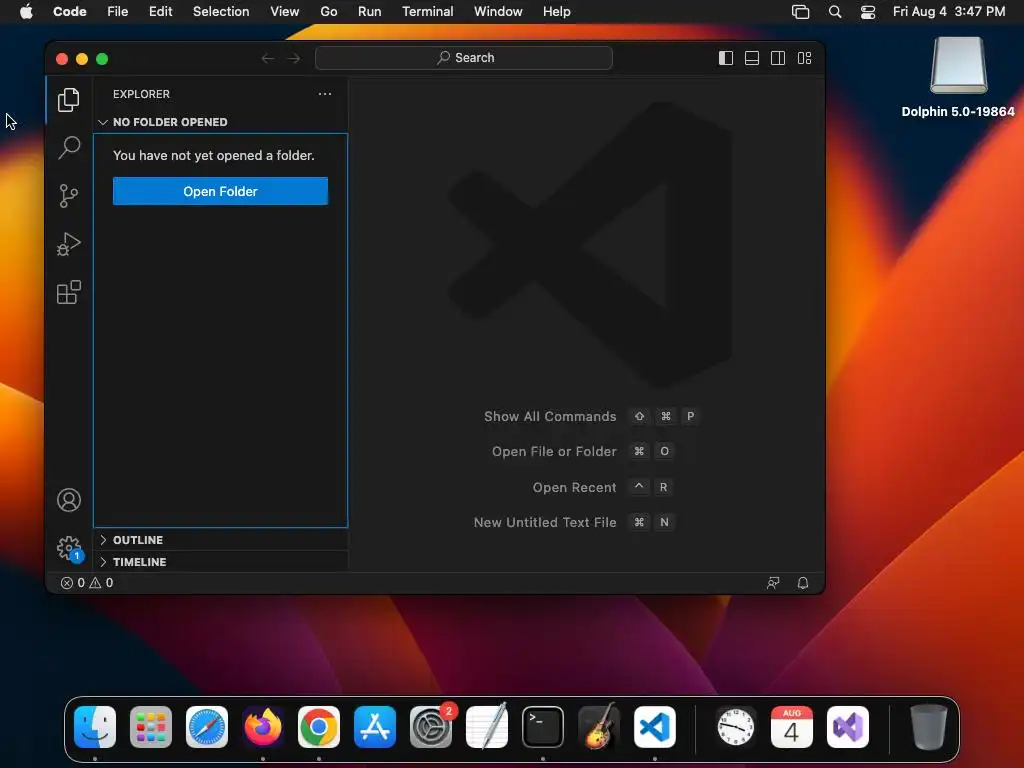Open the Window menu
This screenshot has width=1024, height=768.
pos(498,12)
